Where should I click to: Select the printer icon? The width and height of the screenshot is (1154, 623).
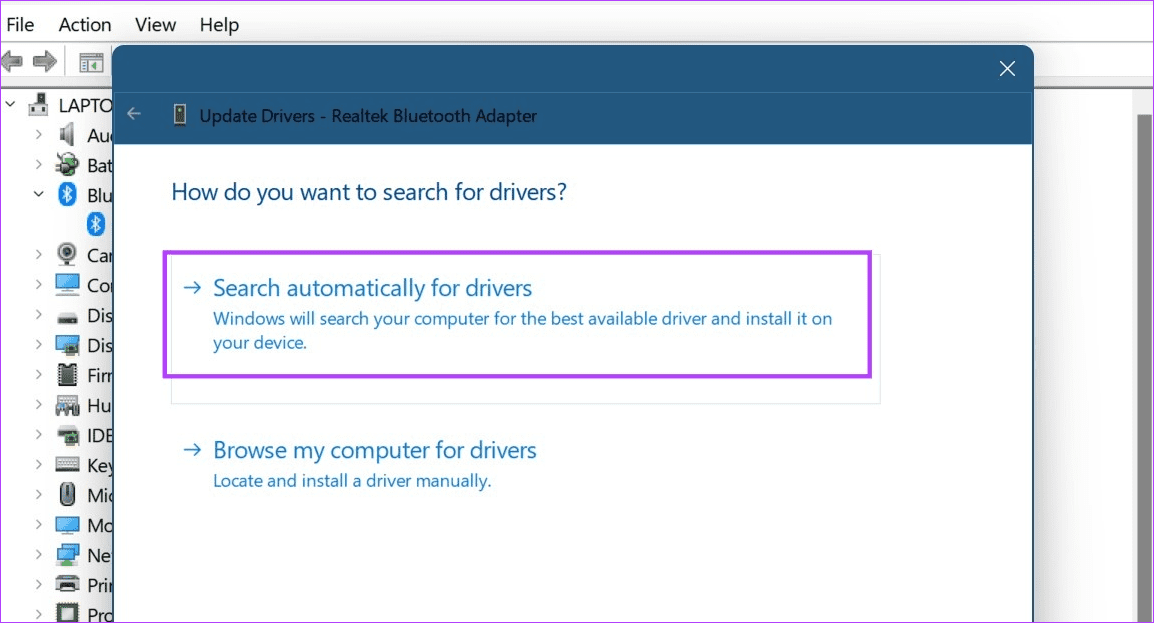click(x=67, y=585)
